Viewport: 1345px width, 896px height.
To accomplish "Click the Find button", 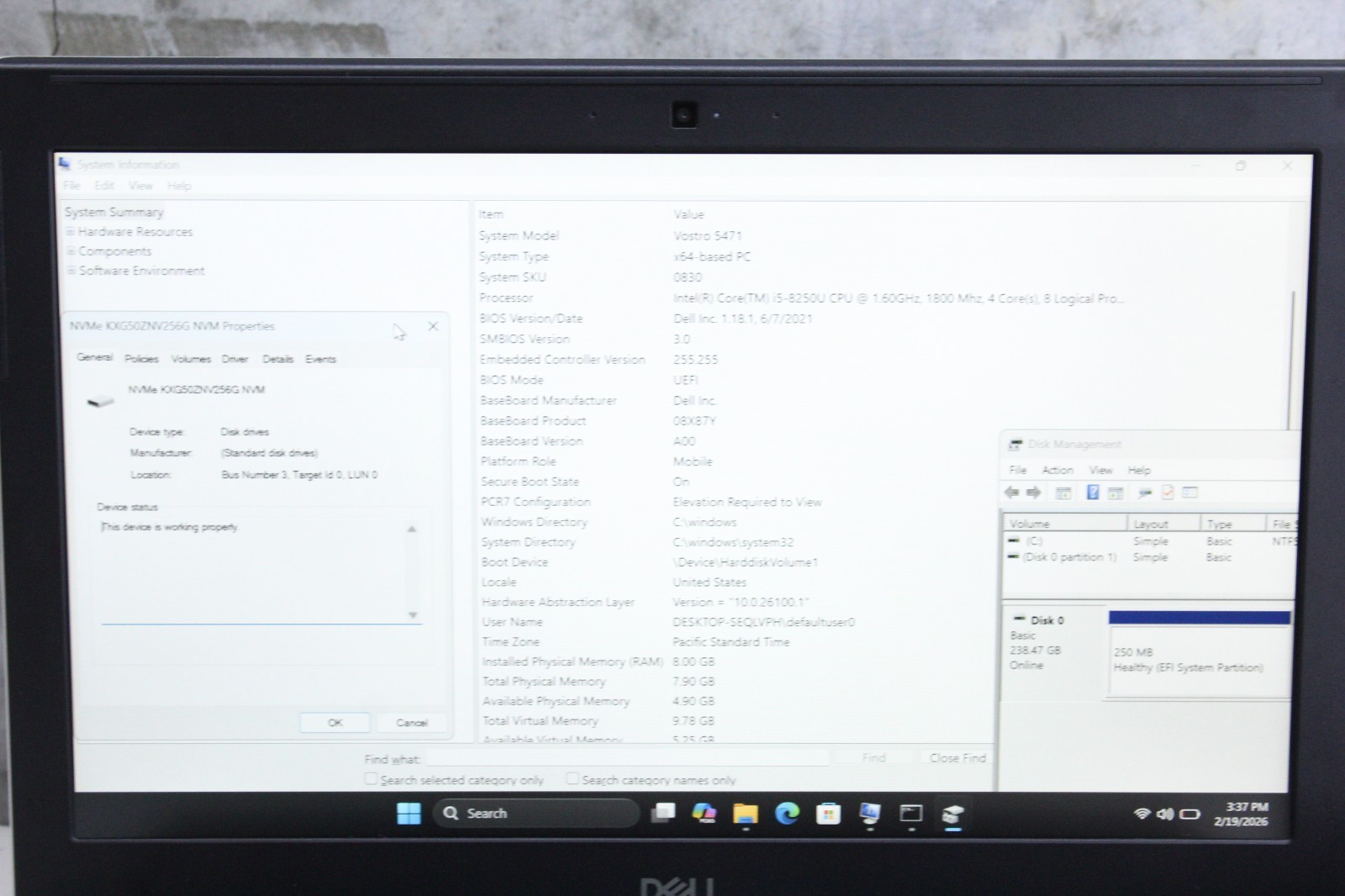I will [x=874, y=757].
